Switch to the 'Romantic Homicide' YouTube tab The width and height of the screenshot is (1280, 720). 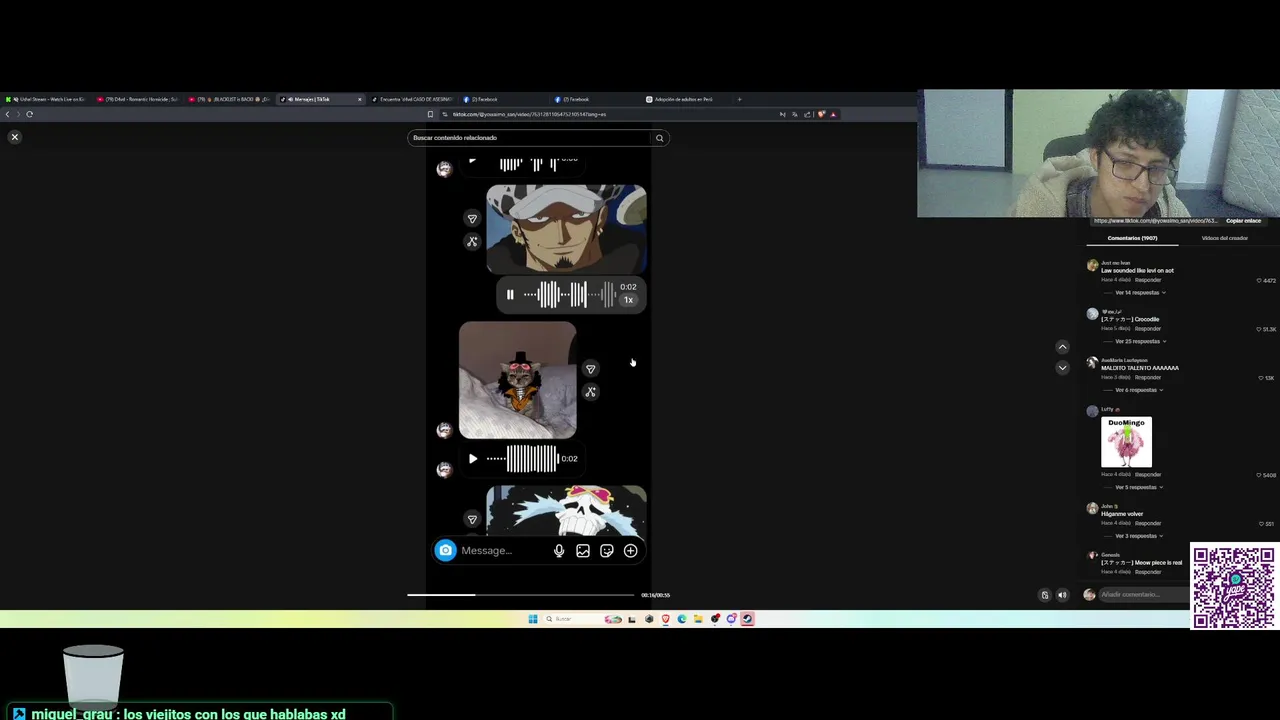pyautogui.click(x=138, y=100)
